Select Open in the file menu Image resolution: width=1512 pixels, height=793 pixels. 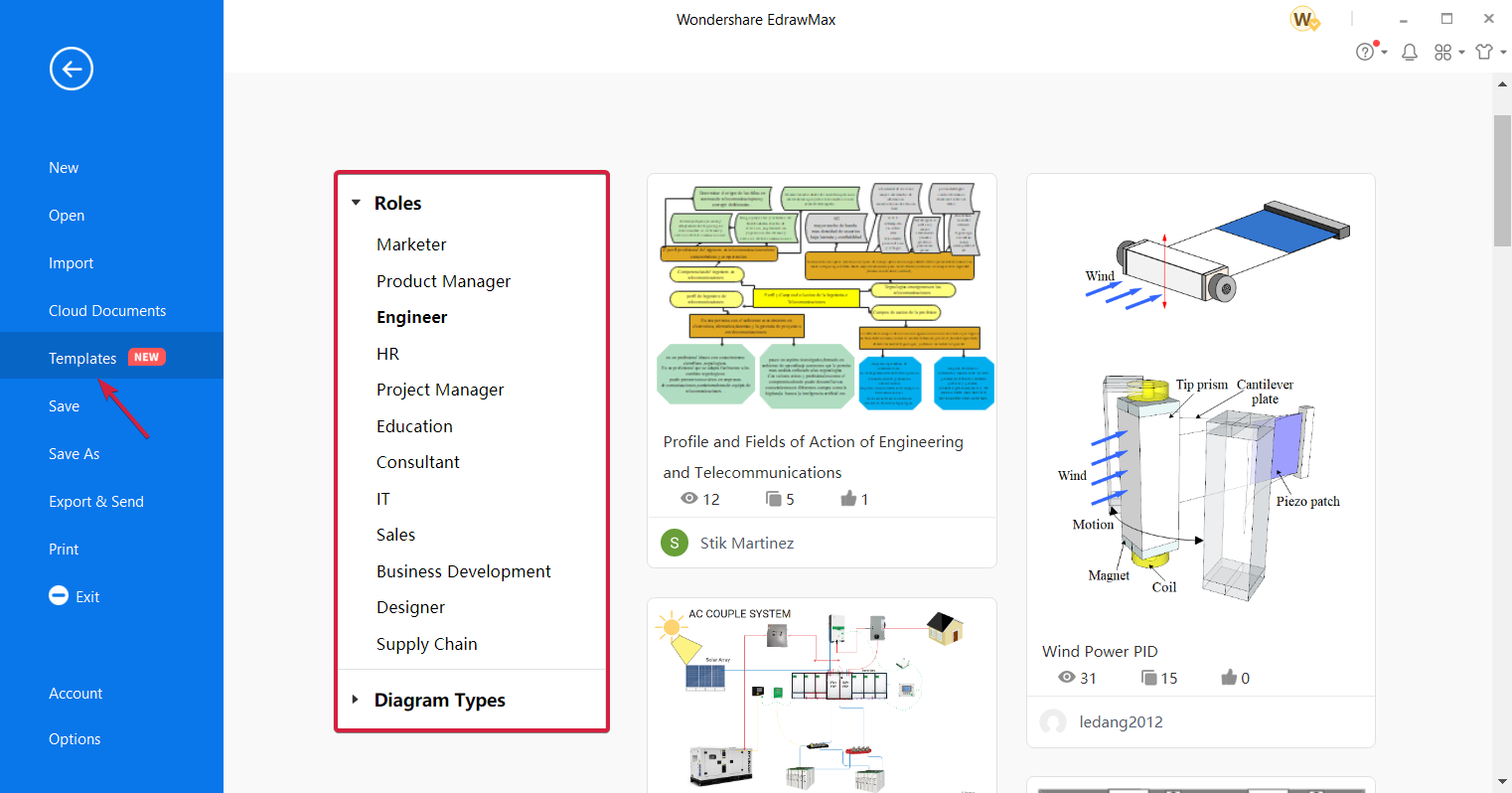(67, 215)
